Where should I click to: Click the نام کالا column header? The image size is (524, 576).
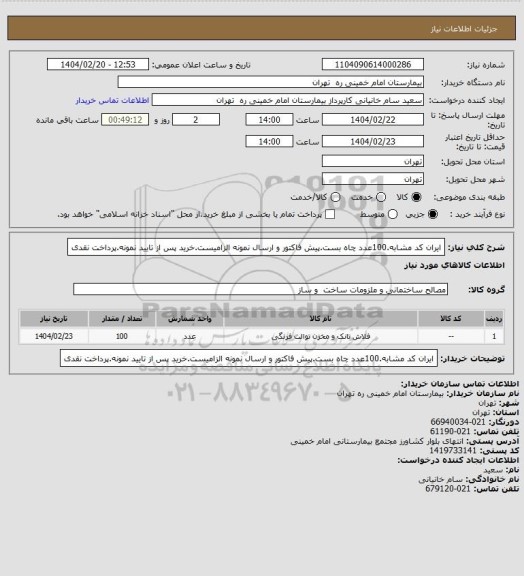[320, 319]
